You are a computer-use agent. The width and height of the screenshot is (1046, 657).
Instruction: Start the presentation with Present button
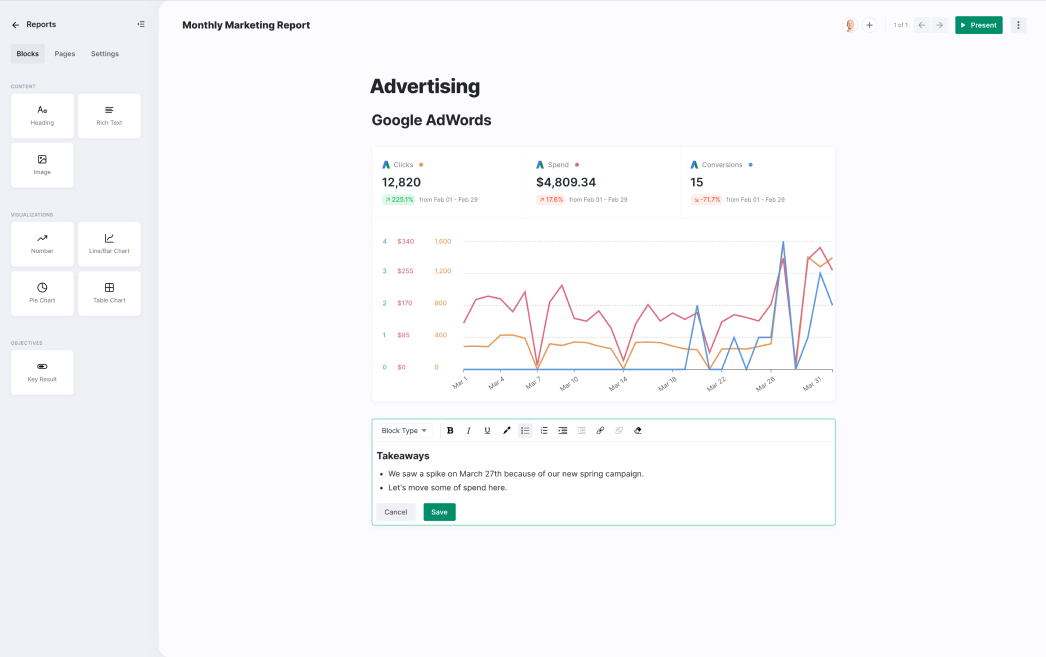pyautogui.click(x=978, y=25)
